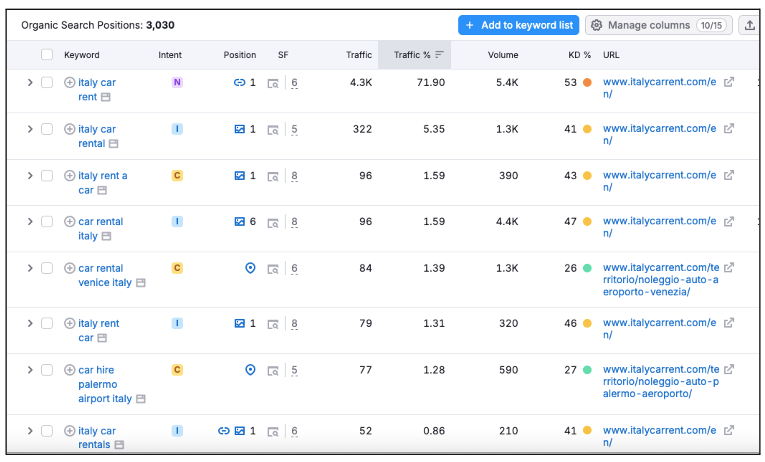This screenshot has width=765, height=462.
Task: Open external link icon for 'italy rent a car' URL
Action: pyautogui.click(x=729, y=175)
